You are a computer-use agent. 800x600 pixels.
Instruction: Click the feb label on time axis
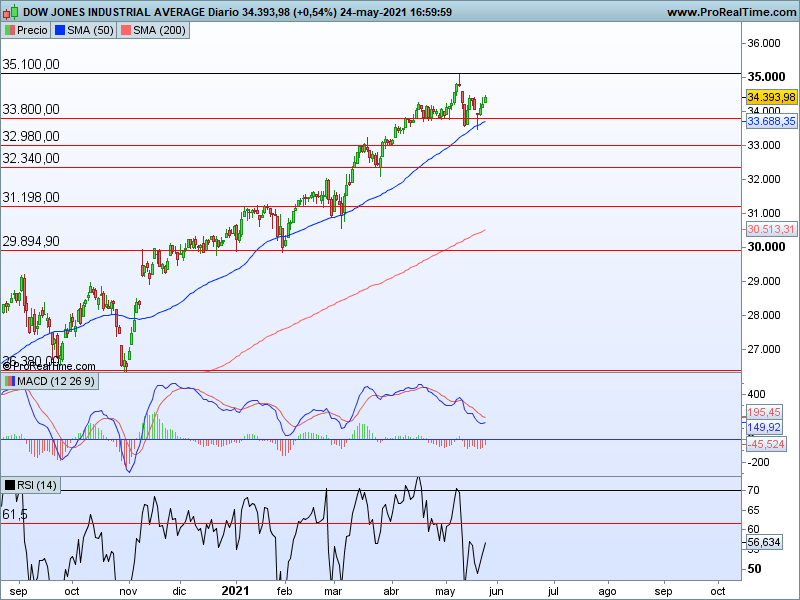coord(284,591)
